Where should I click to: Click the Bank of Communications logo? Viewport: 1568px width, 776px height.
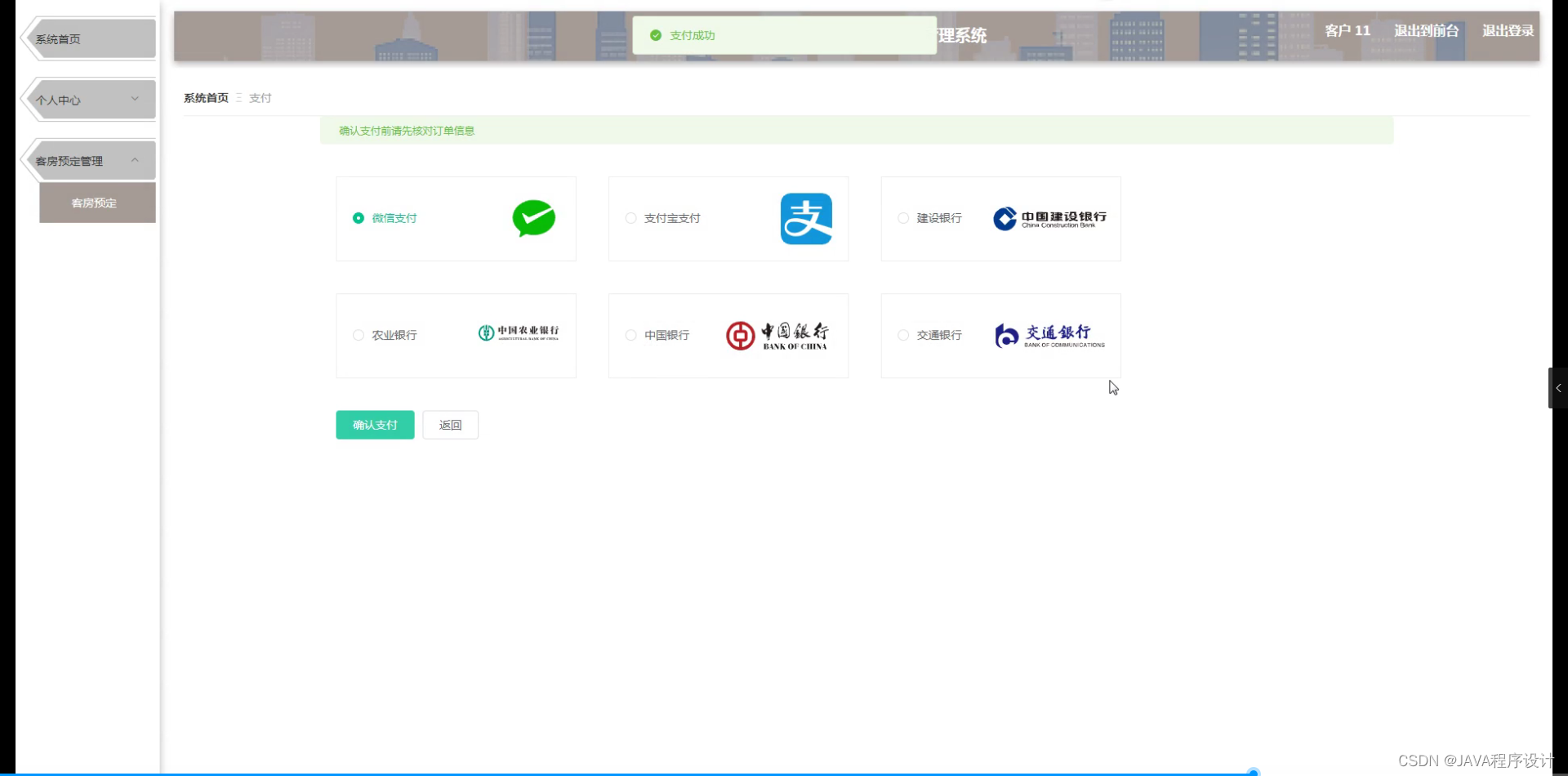(1049, 335)
